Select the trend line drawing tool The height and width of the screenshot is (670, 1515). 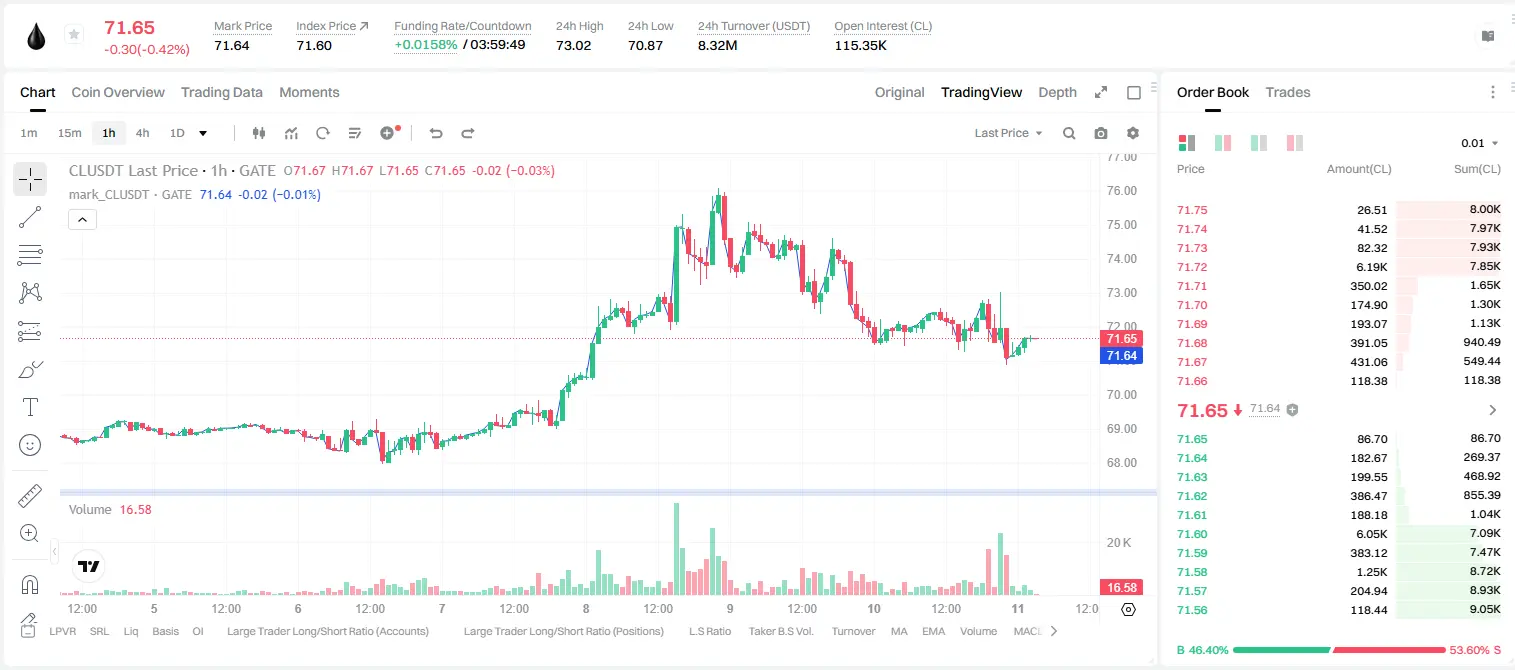(x=30, y=217)
